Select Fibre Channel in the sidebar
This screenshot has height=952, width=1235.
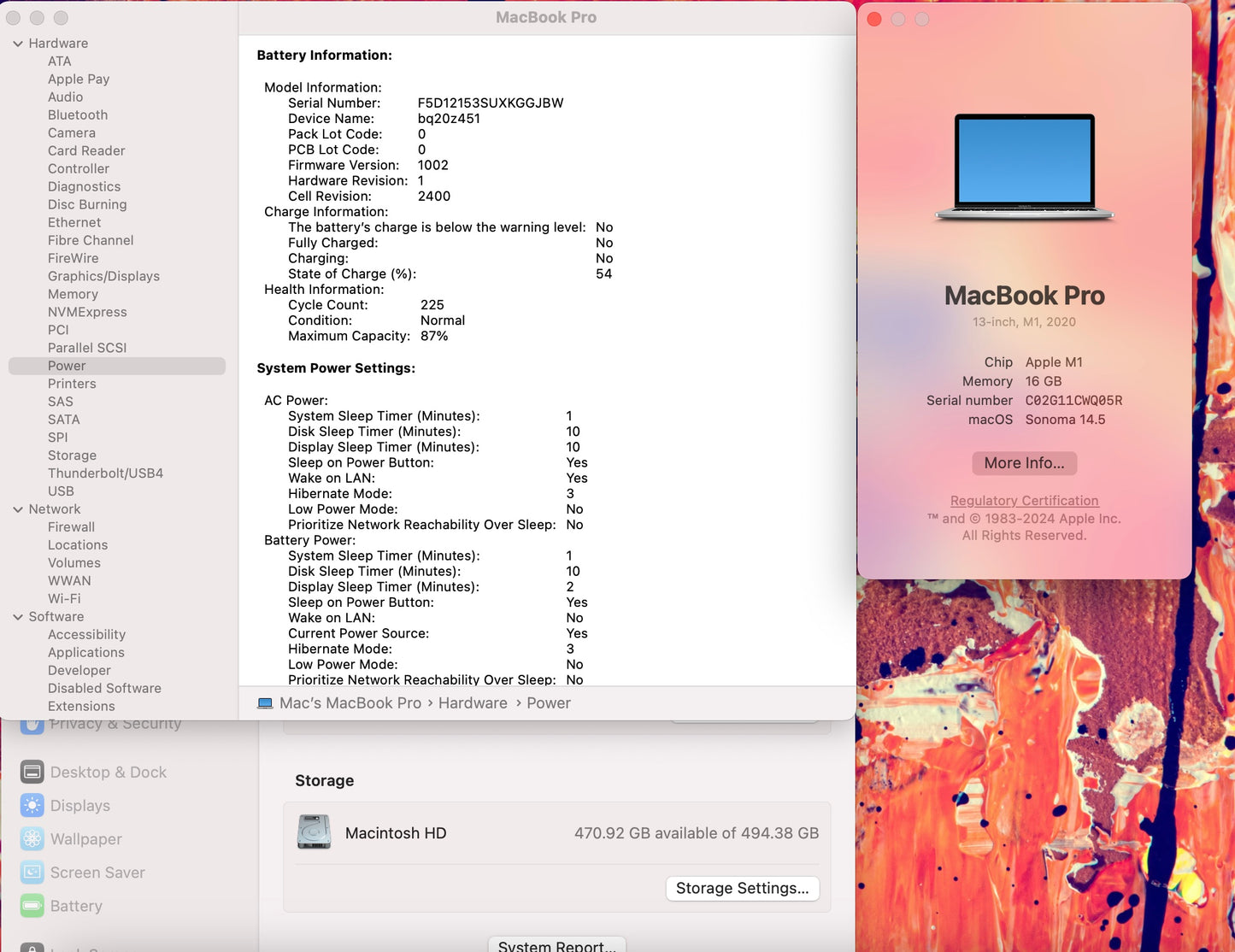pos(91,241)
